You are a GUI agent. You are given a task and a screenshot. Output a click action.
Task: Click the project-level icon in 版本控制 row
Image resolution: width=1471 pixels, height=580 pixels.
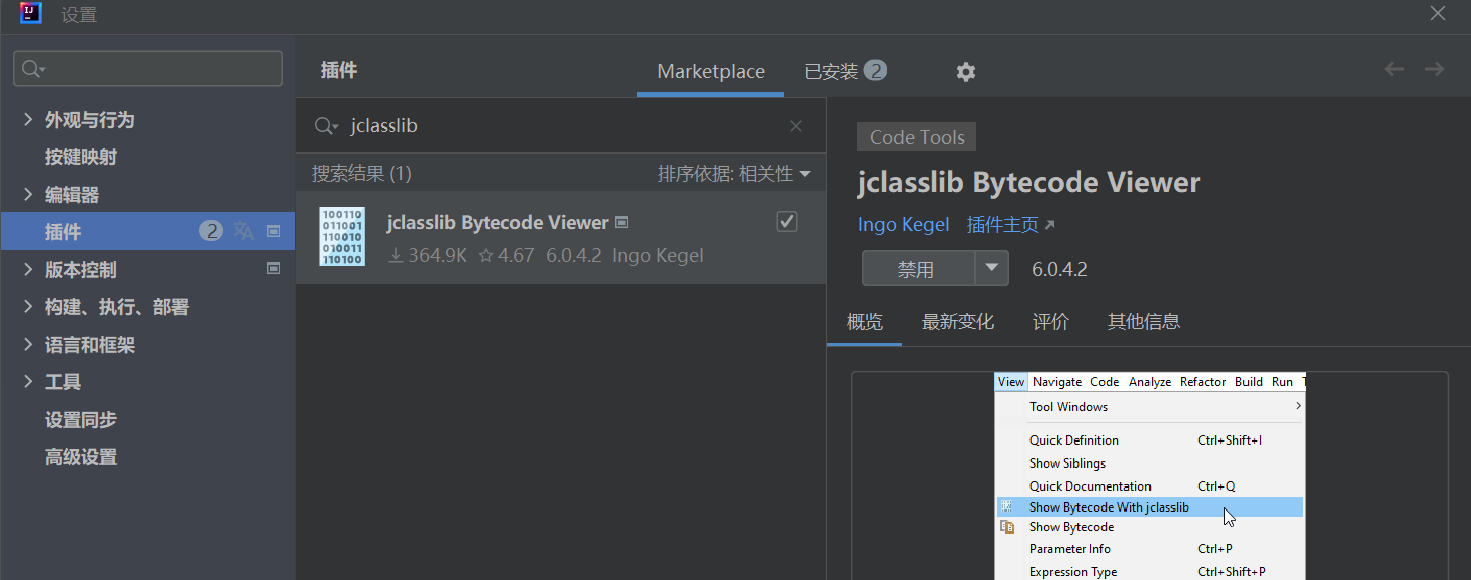[x=273, y=269]
